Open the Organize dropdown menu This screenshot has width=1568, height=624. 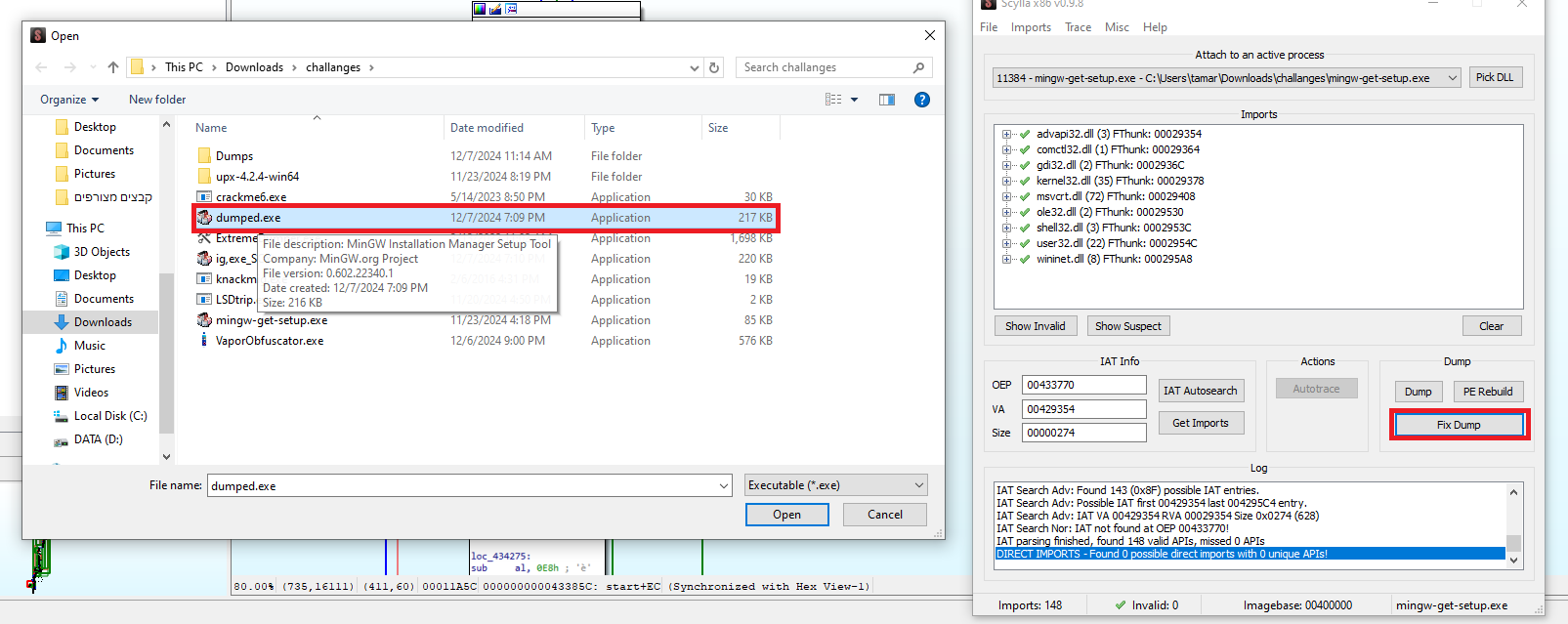click(69, 100)
